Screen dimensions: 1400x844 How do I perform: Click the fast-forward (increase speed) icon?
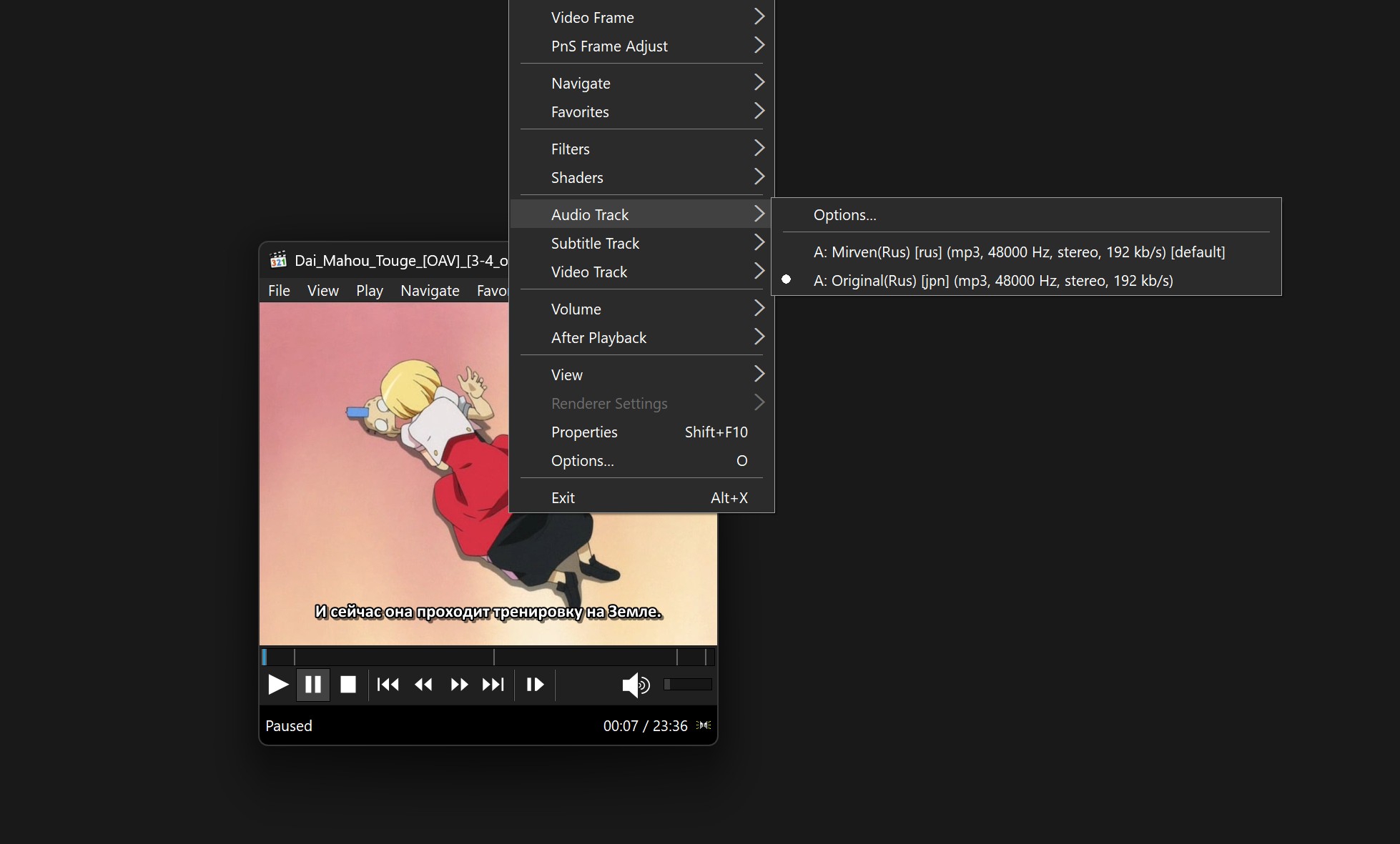459,685
